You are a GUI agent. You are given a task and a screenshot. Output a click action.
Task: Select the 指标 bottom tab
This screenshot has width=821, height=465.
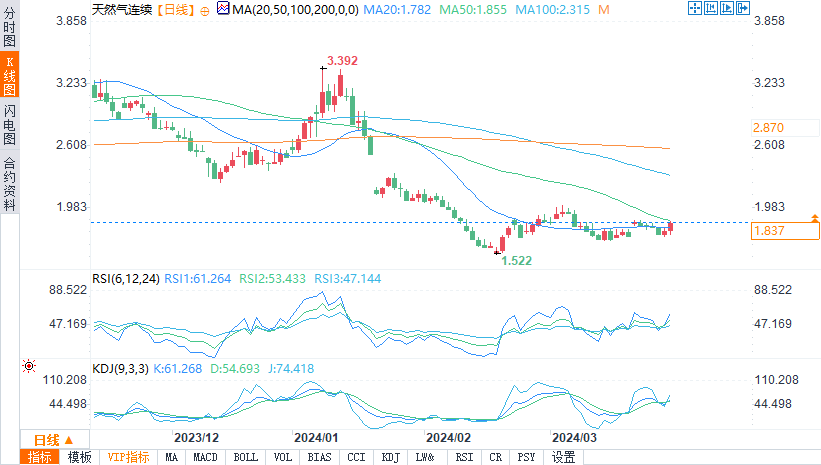point(40,457)
